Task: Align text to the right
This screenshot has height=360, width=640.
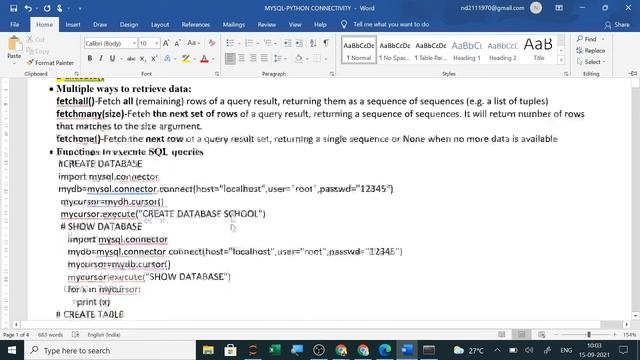Action: click(x=253, y=59)
